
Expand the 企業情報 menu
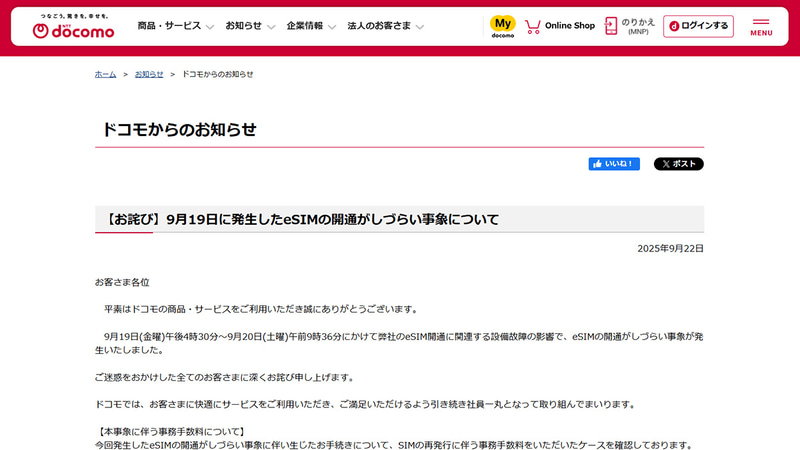click(x=311, y=26)
